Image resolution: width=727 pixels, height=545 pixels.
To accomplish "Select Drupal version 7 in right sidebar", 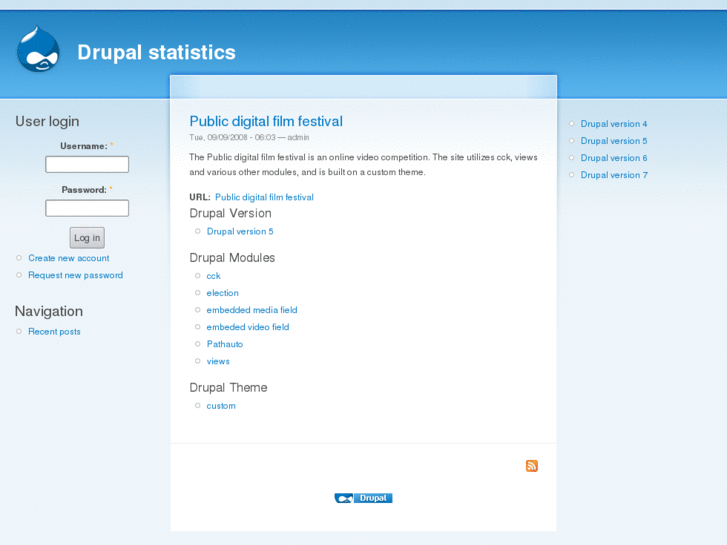I will pyautogui.click(x=614, y=175).
